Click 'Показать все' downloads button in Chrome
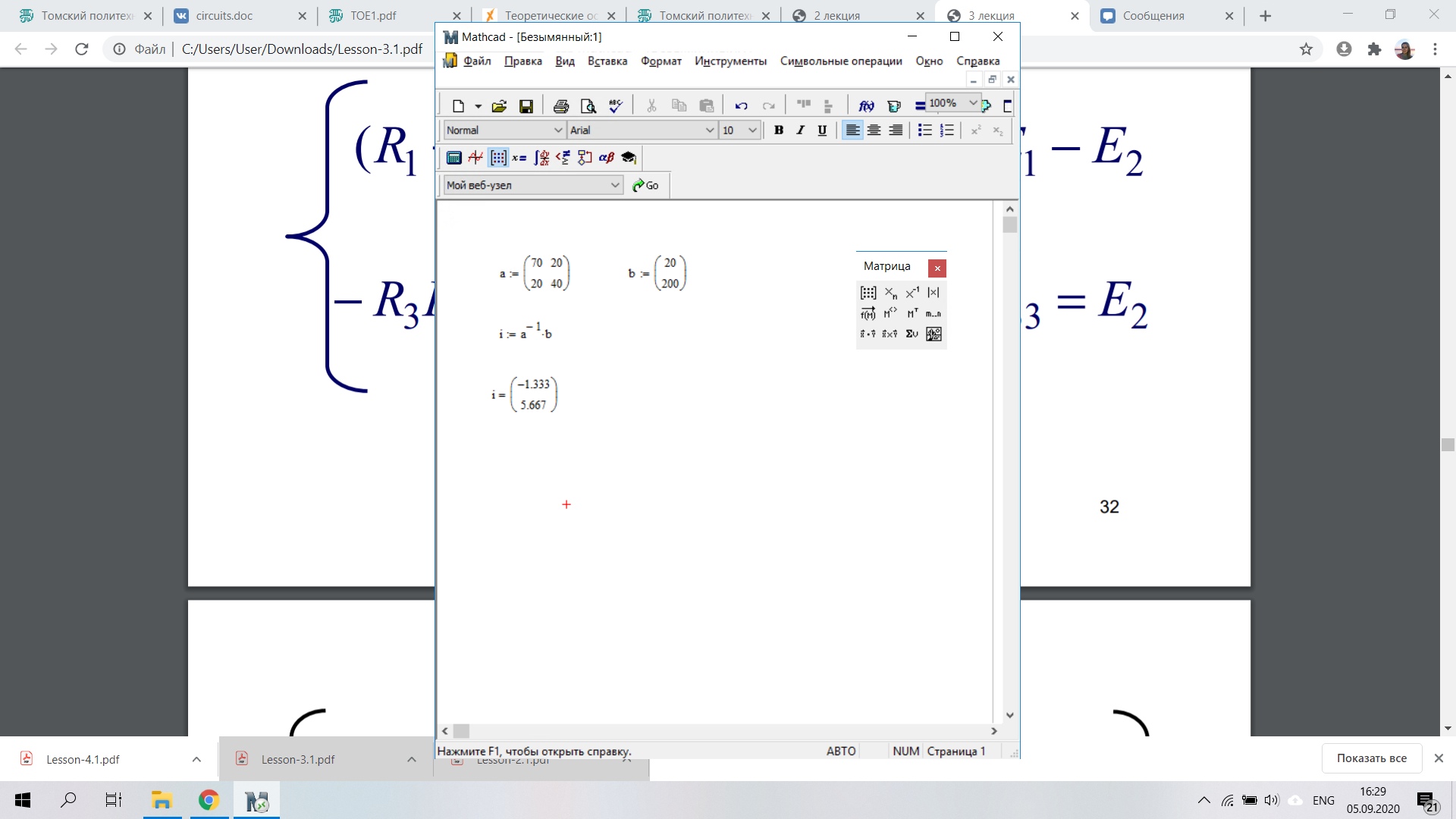The image size is (1456, 819). (1371, 758)
